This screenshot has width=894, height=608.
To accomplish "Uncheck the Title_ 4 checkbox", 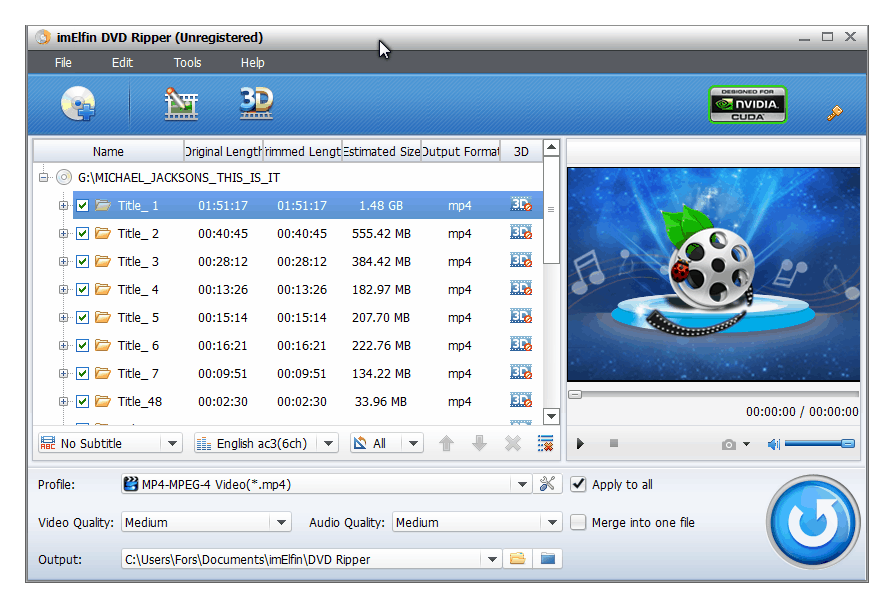I will tap(83, 289).
